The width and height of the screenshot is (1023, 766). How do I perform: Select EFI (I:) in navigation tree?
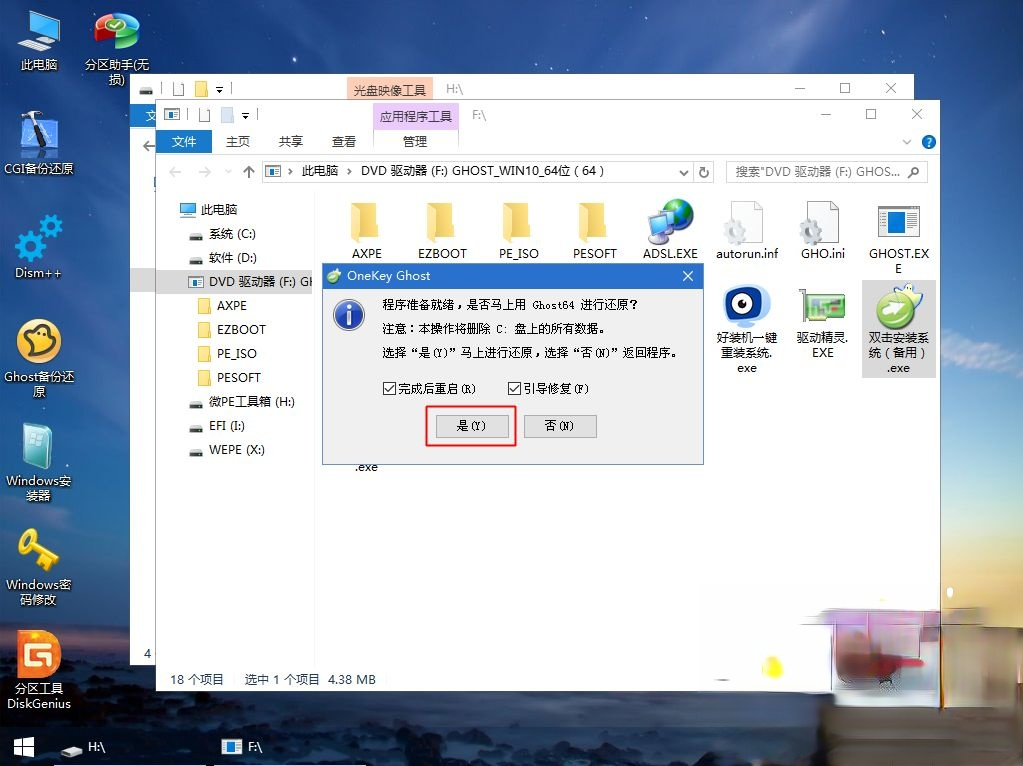(217, 426)
